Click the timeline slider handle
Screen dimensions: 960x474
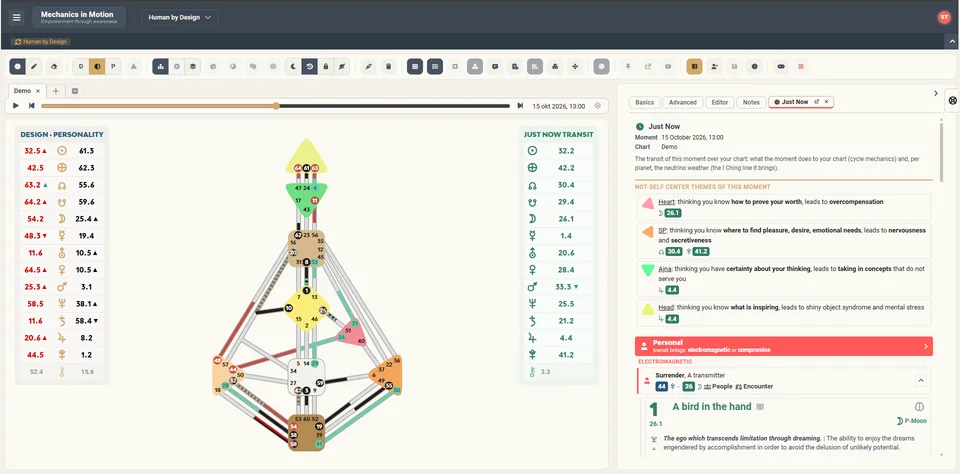pos(276,105)
